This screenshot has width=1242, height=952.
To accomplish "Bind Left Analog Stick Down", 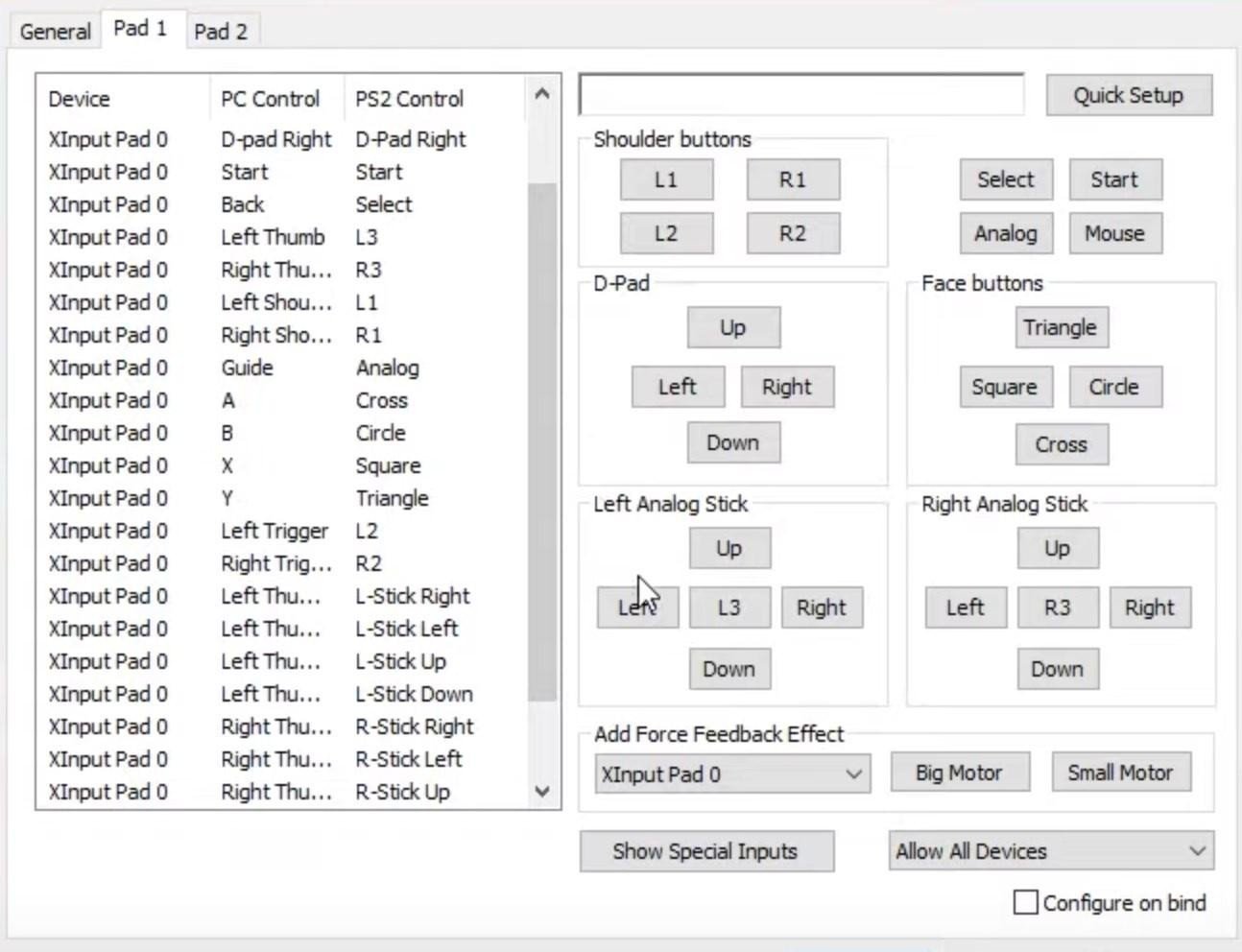I will point(729,669).
